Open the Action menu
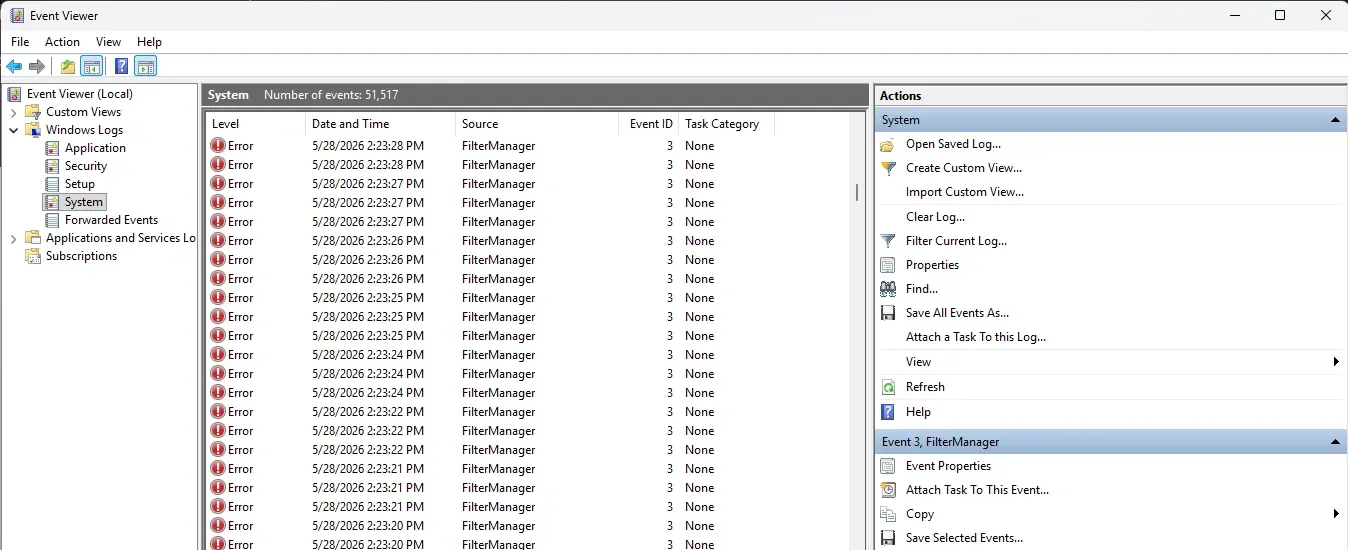Viewport: 1348px width, 550px height. [x=62, y=42]
